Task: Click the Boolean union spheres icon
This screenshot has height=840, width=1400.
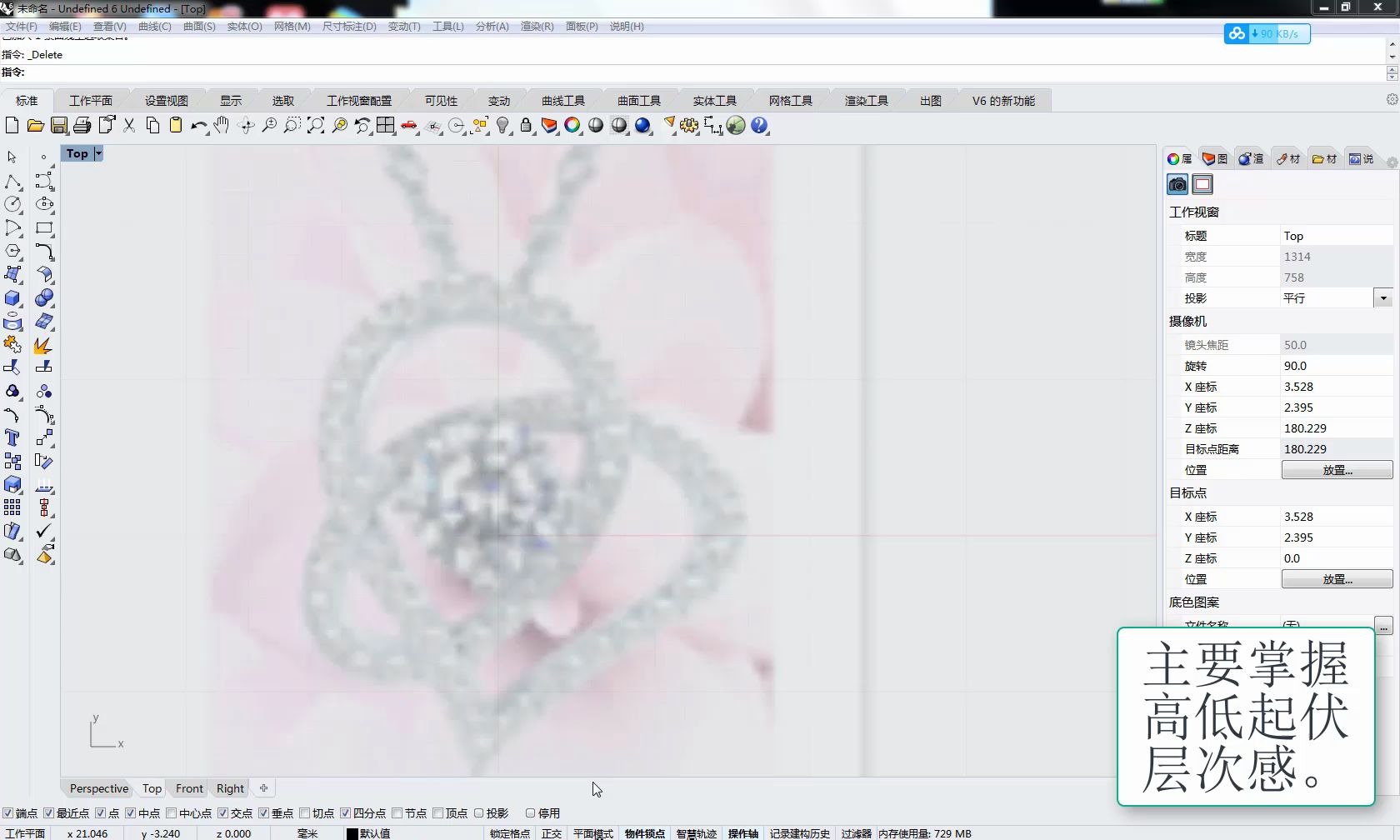Action: 44,297
